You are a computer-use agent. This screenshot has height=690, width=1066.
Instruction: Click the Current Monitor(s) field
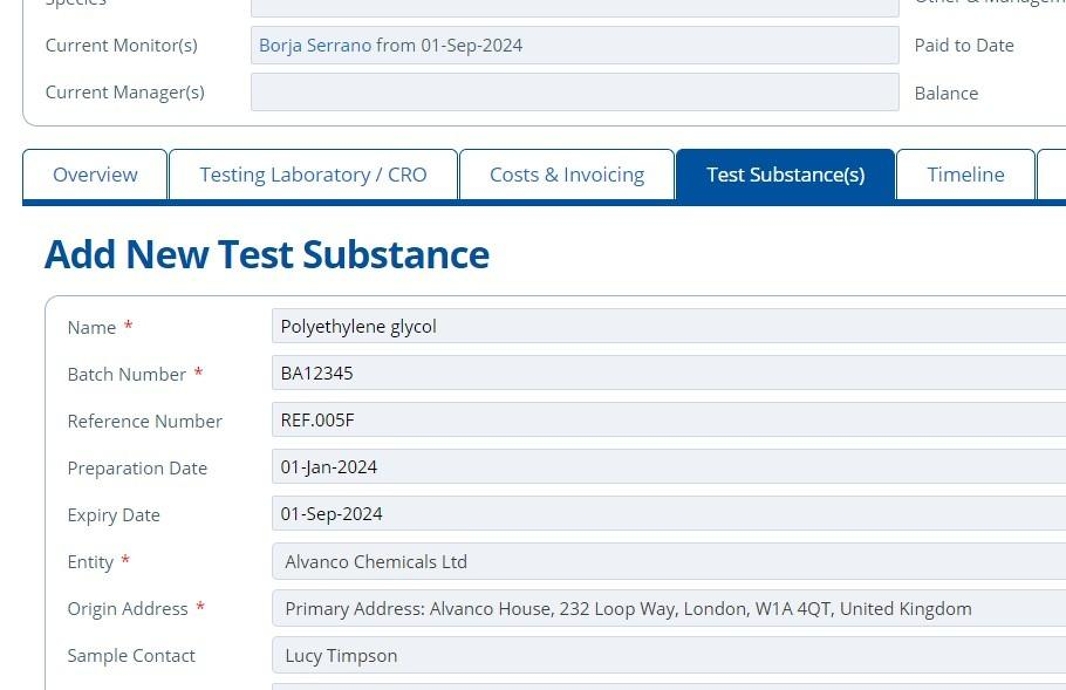click(700, 45)
